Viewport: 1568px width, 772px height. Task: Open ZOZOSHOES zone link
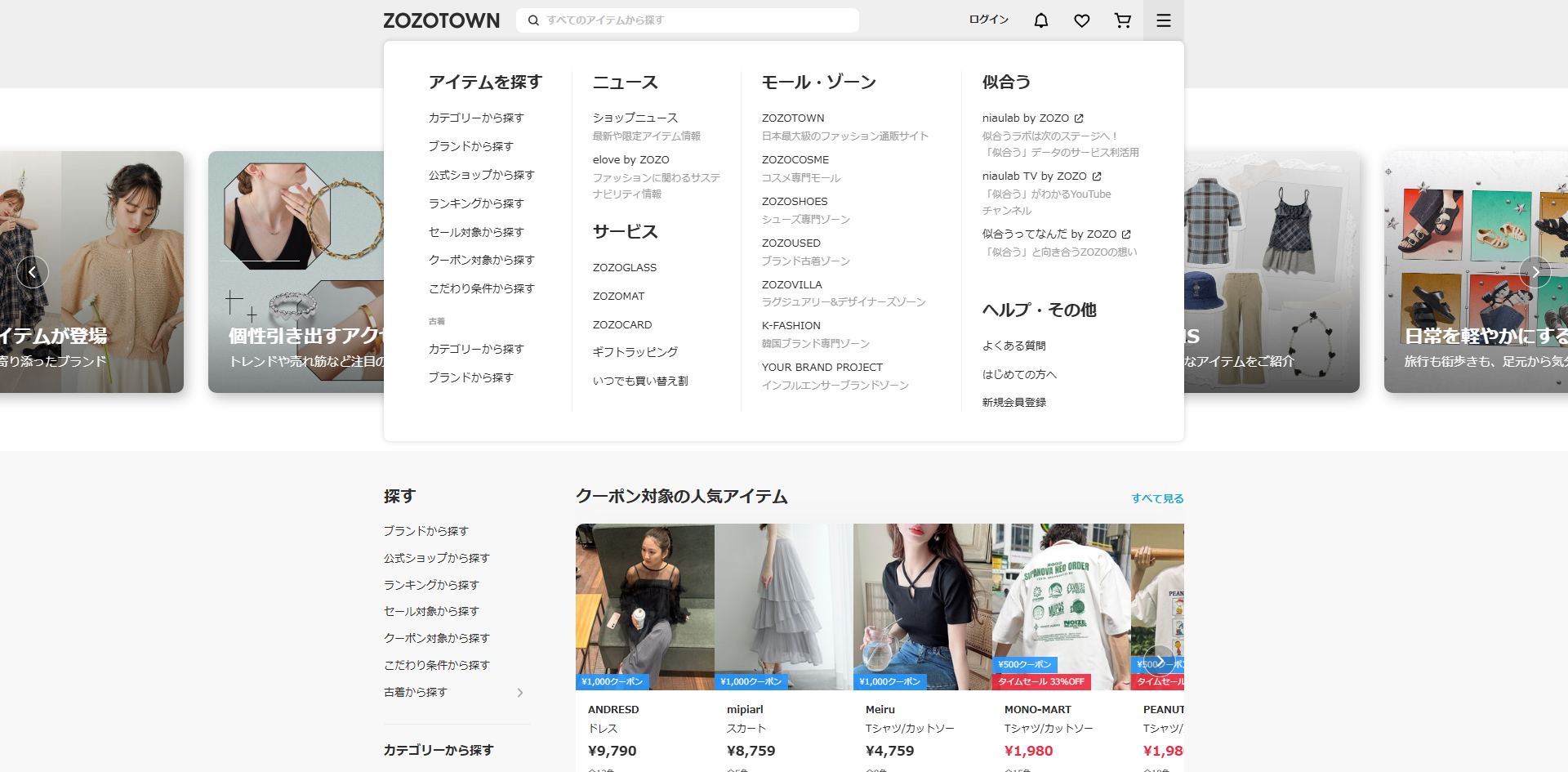click(795, 201)
